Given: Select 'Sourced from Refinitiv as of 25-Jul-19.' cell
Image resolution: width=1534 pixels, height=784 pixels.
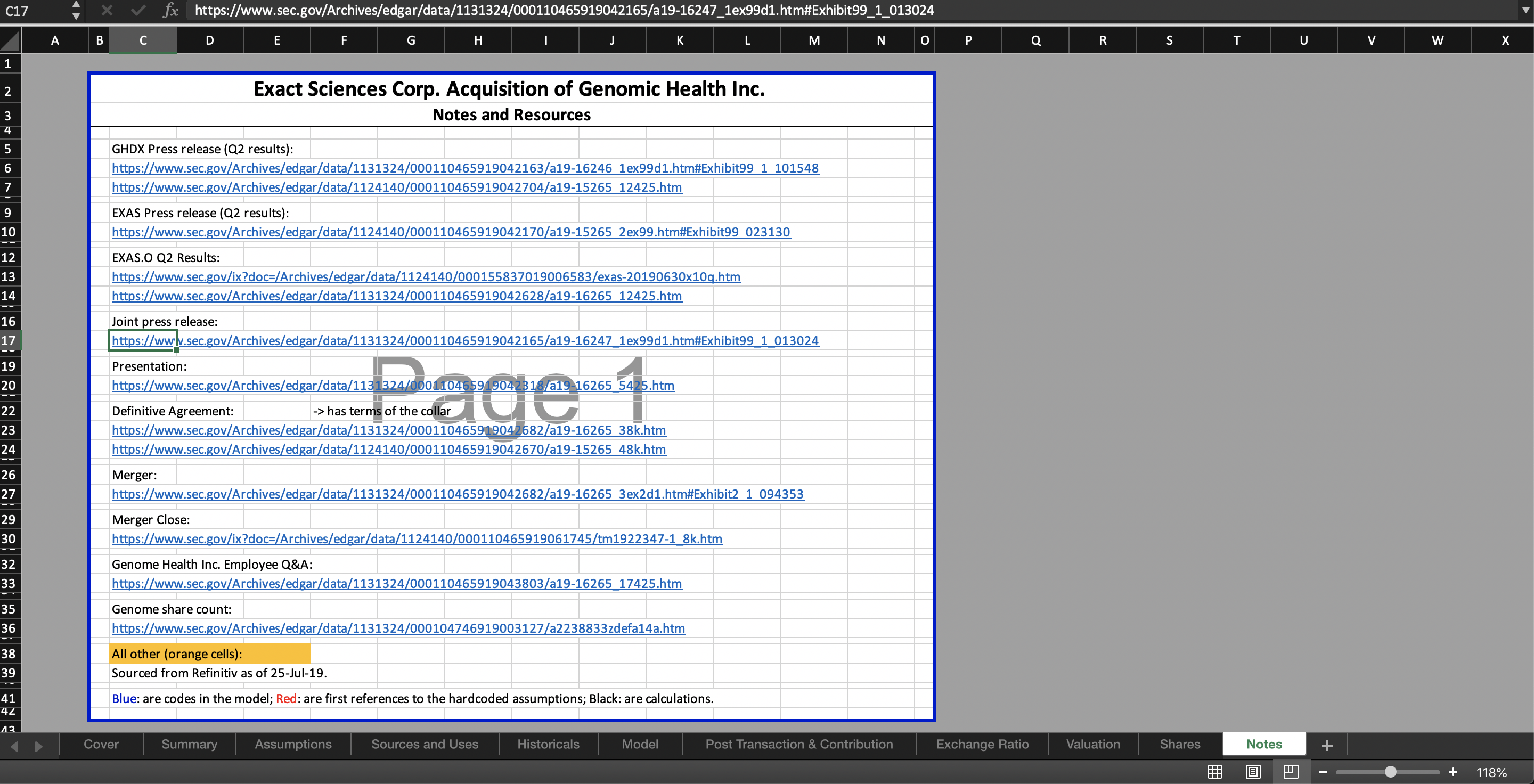Looking at the screenshot, I should (x=219, y=673).
